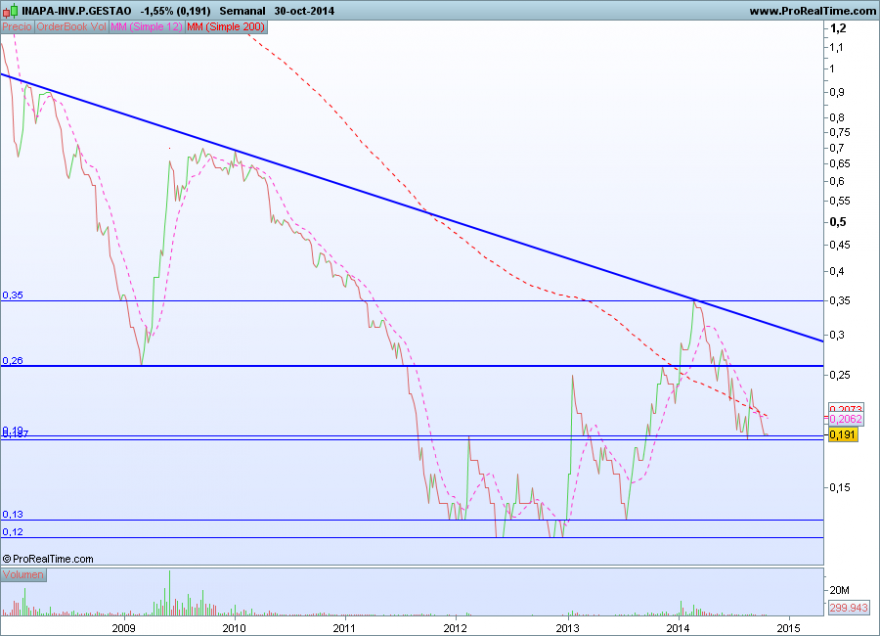Click the 2014 time axis label
880x636 pixels.
(679, 628)
